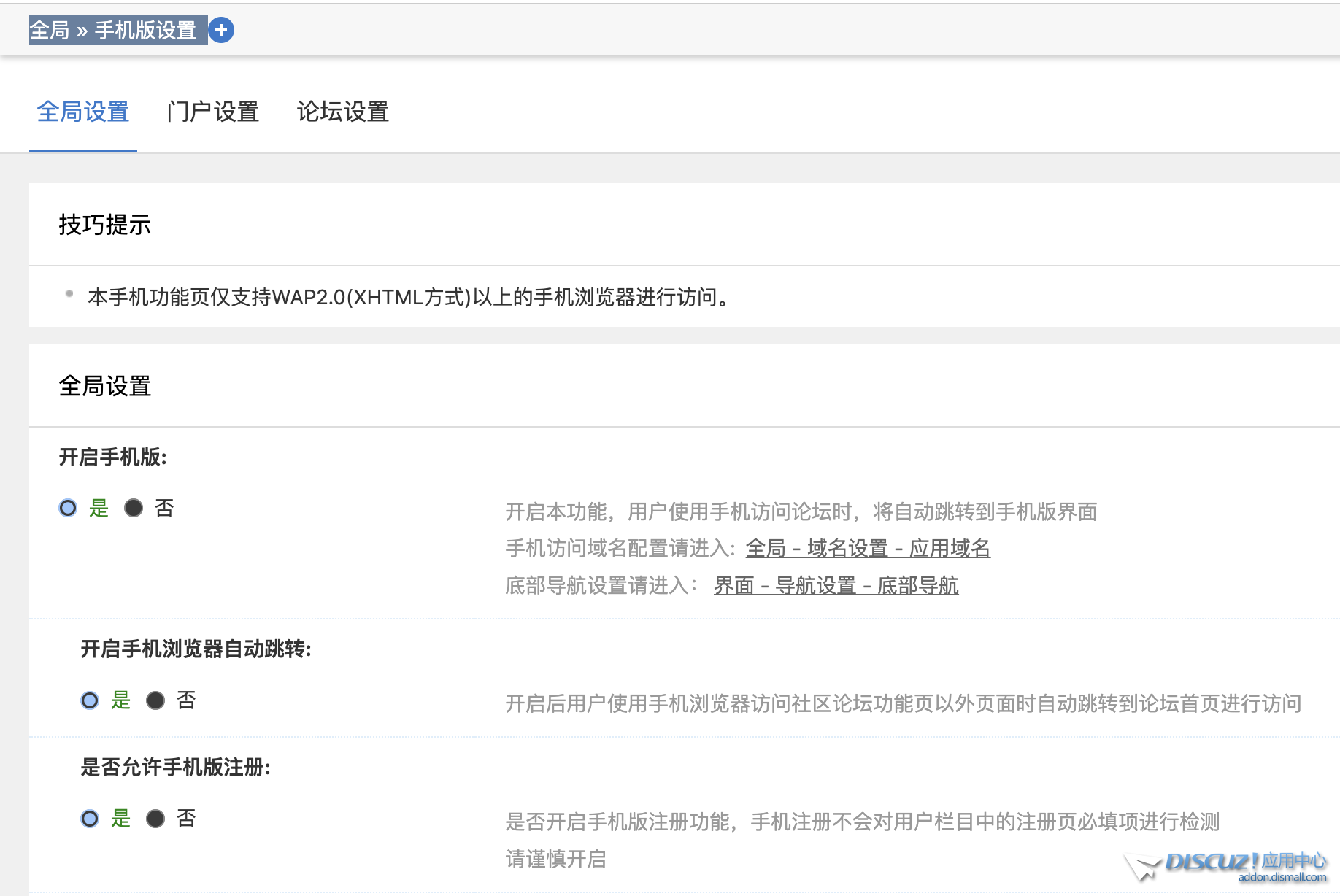1340x896 pixels.
Task: Click the 全局 » 手机版设置 breadcrumb title
Action: coord(113,30)
